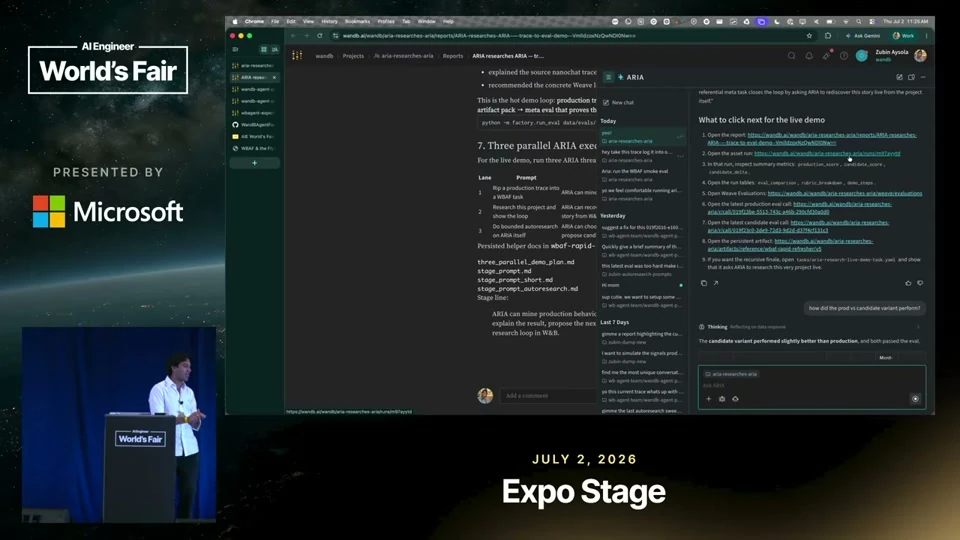Open the Apple menu

pyautogui.click(x=235, y=21)
